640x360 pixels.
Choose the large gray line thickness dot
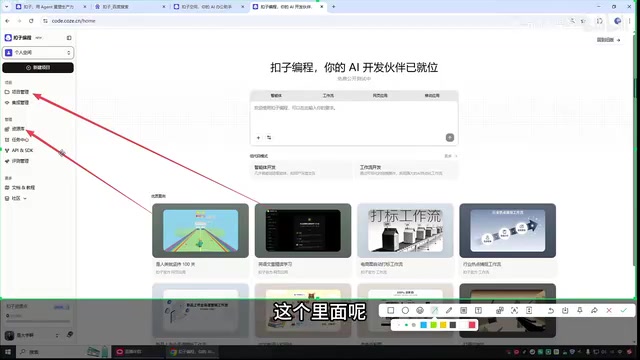pyautogui.click(x=414, y=325)
